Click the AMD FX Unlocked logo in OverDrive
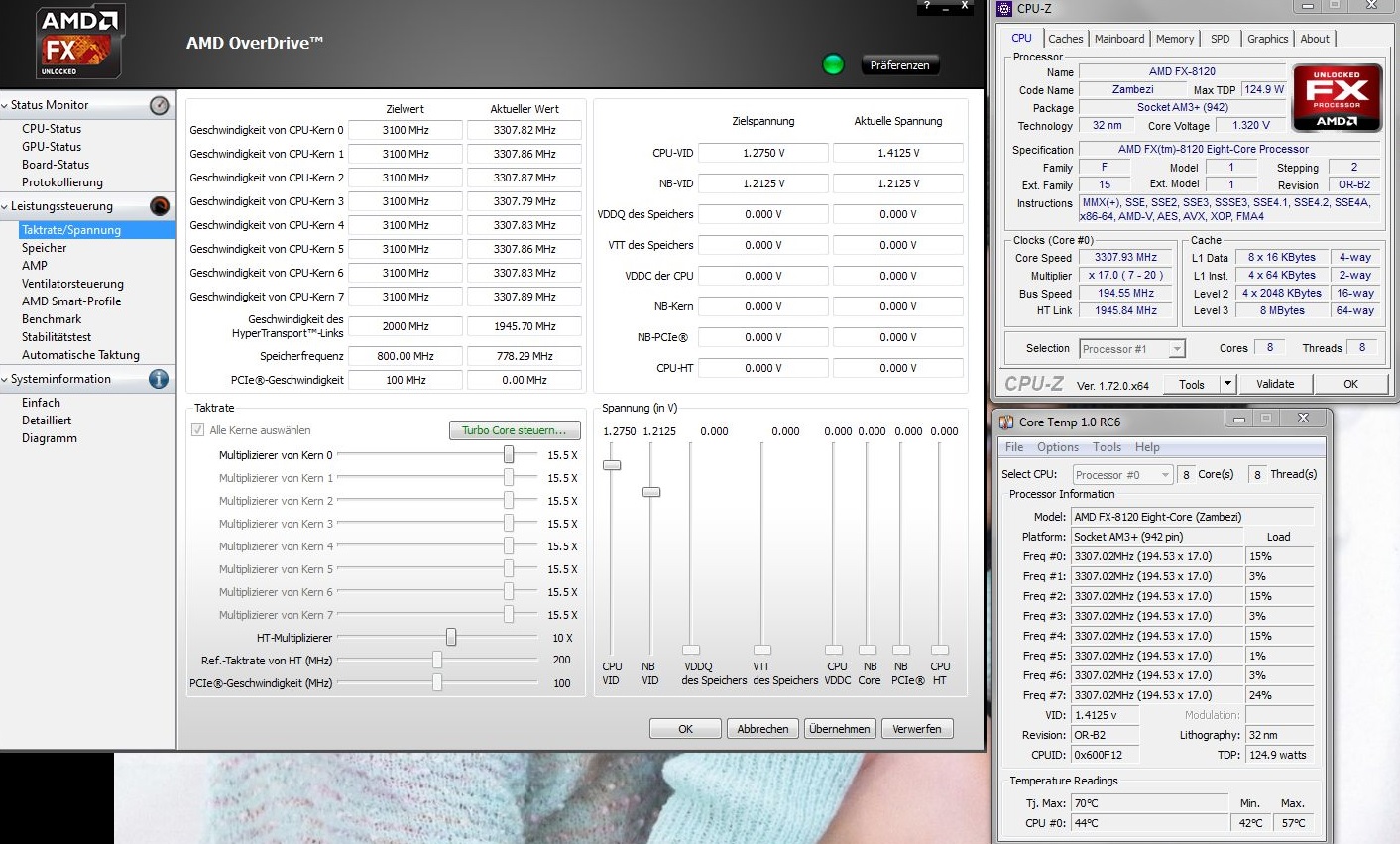The height and width of the screenshot is (844, 1400). [79, 42]
